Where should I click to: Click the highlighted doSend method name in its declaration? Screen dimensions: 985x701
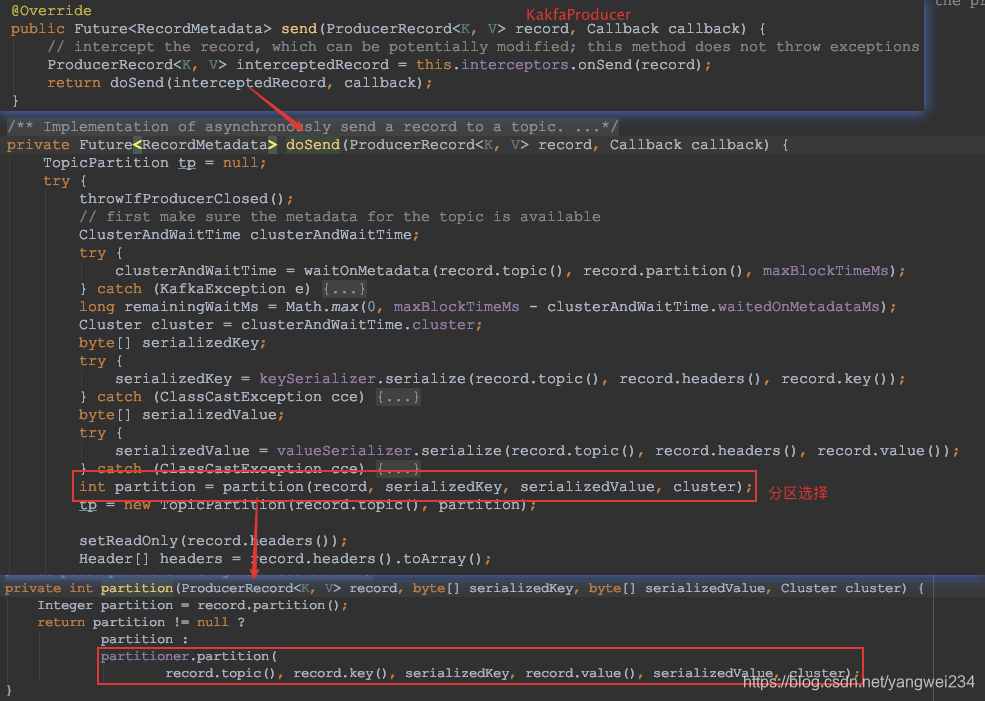click(313, 145)
